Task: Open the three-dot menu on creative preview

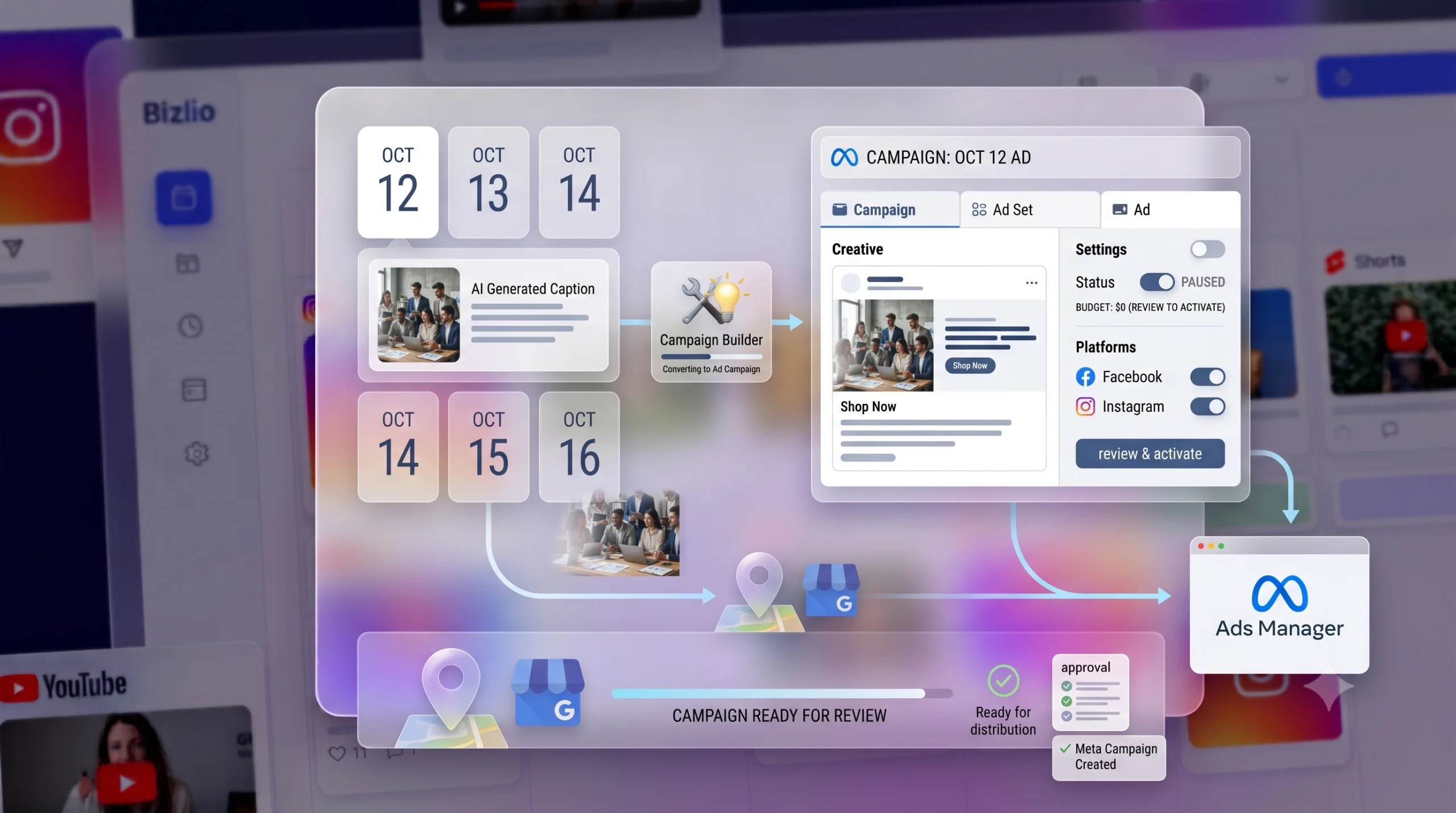Action: click(1031, 283)
